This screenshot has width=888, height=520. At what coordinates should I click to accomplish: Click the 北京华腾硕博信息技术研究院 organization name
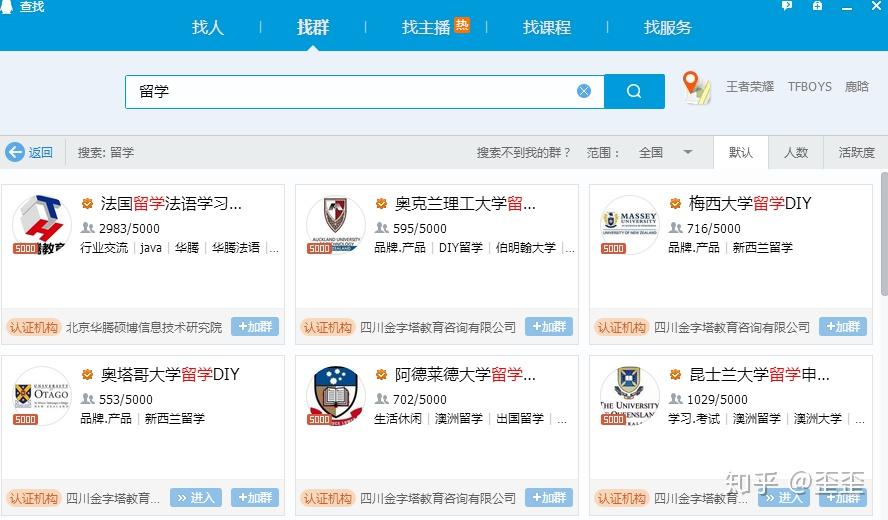[x=144, y=327]
